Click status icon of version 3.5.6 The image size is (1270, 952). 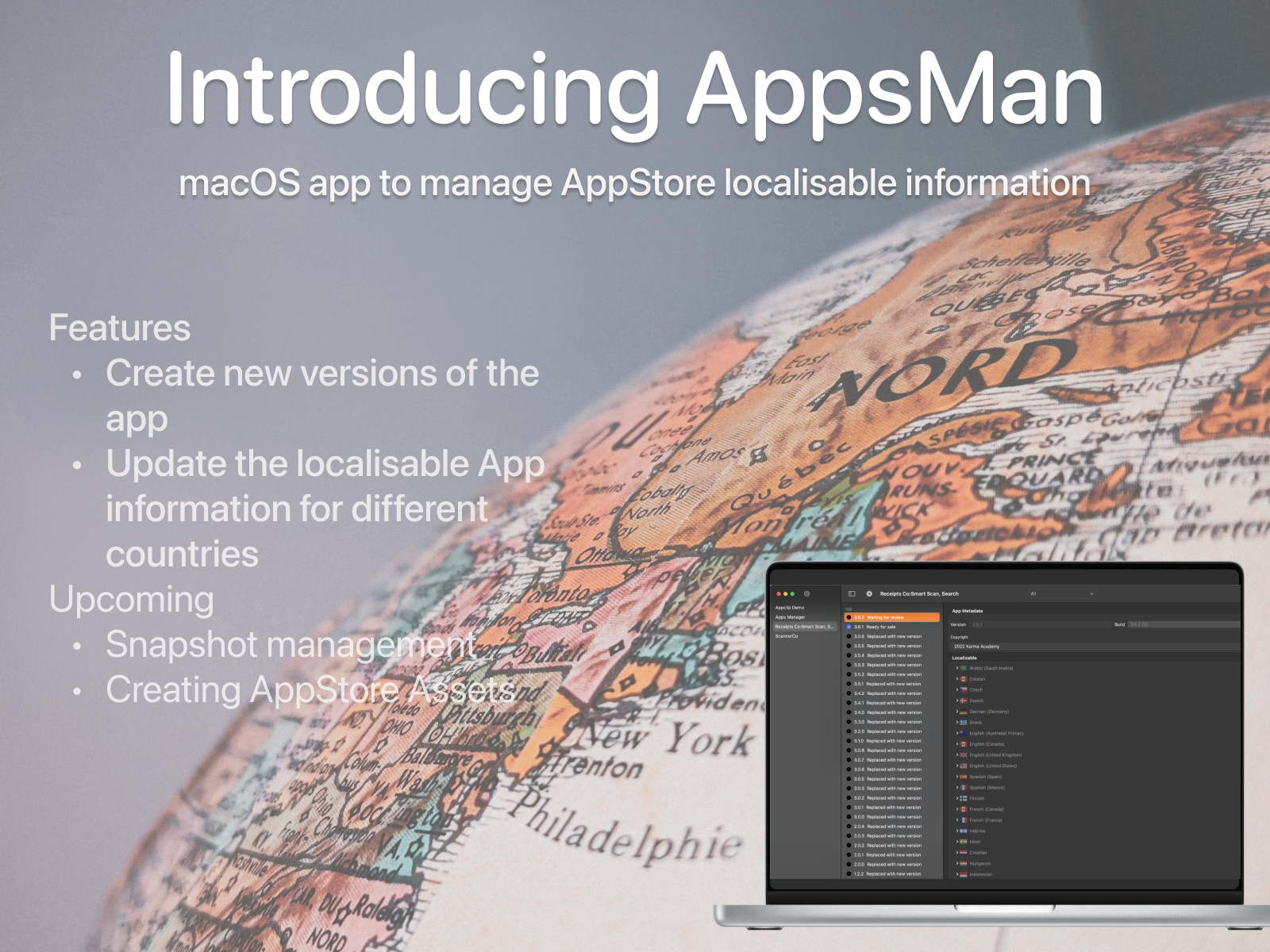coord(849,636)
